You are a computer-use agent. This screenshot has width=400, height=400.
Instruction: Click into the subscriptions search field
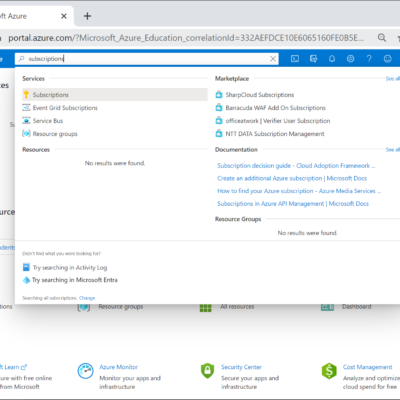pyautogui.click(x=147, y=59)
